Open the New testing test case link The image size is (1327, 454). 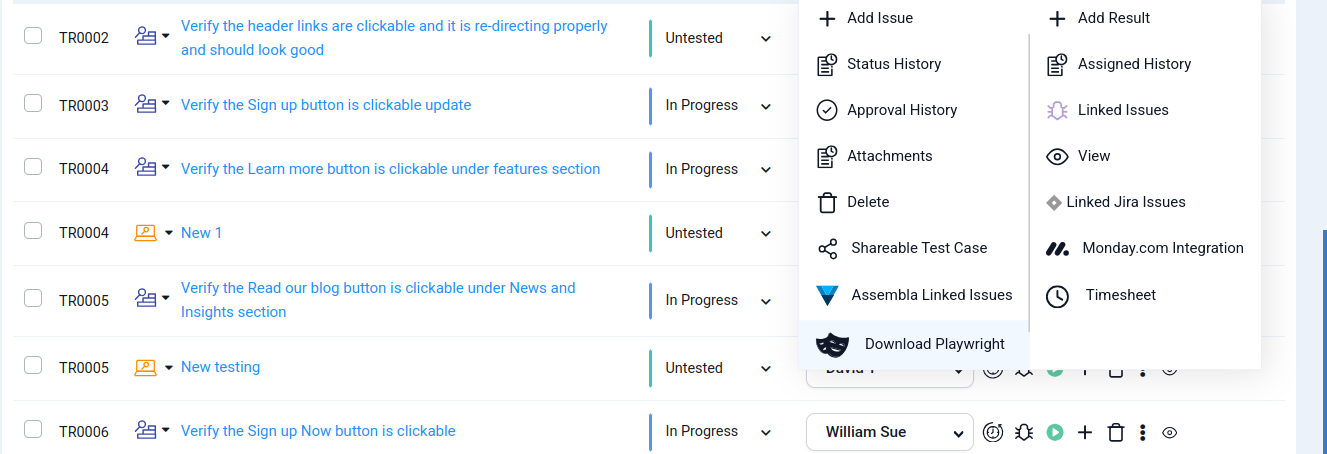[x=220, y=367]
